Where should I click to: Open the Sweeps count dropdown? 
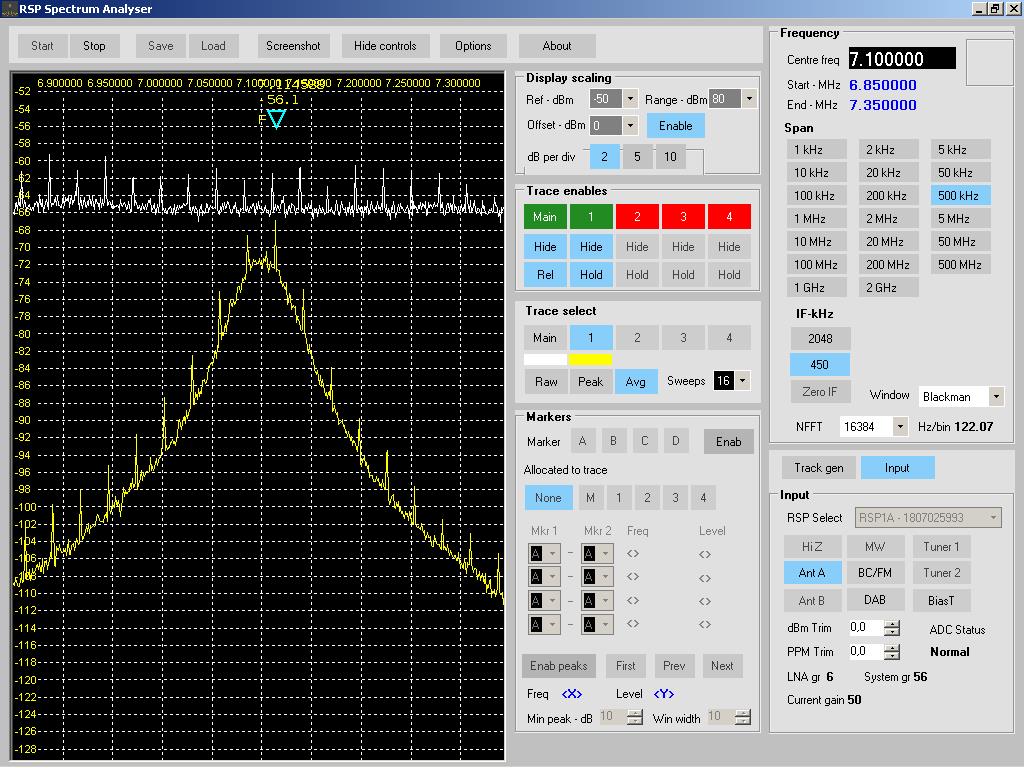743,381
